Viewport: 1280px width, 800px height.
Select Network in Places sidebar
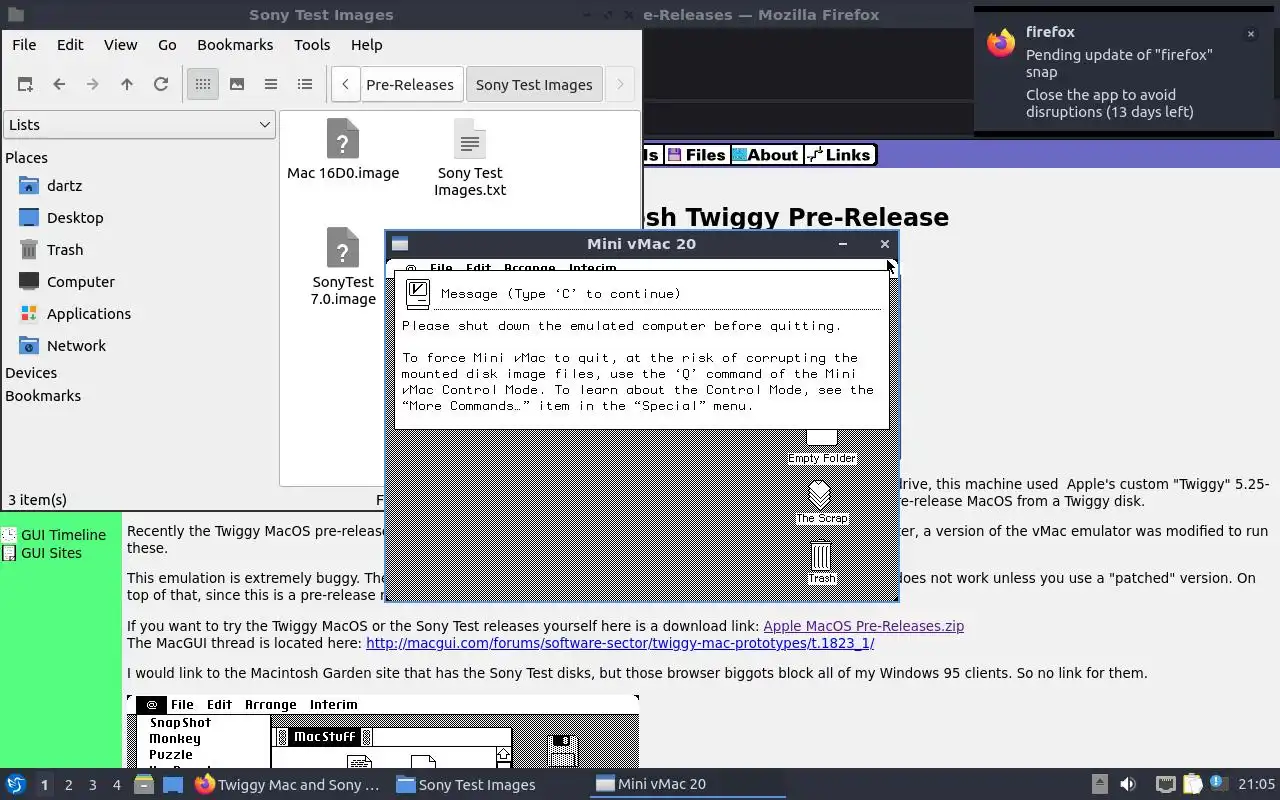[x=76, y=346]
